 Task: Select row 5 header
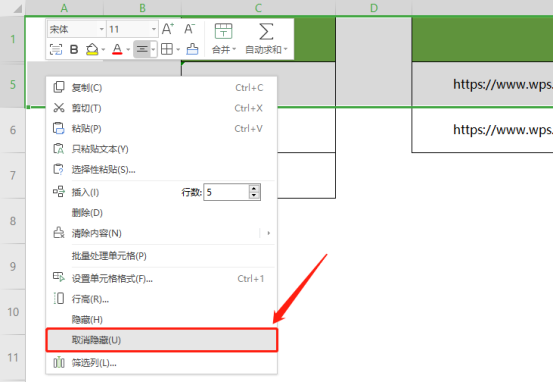[x=13, y=84]
